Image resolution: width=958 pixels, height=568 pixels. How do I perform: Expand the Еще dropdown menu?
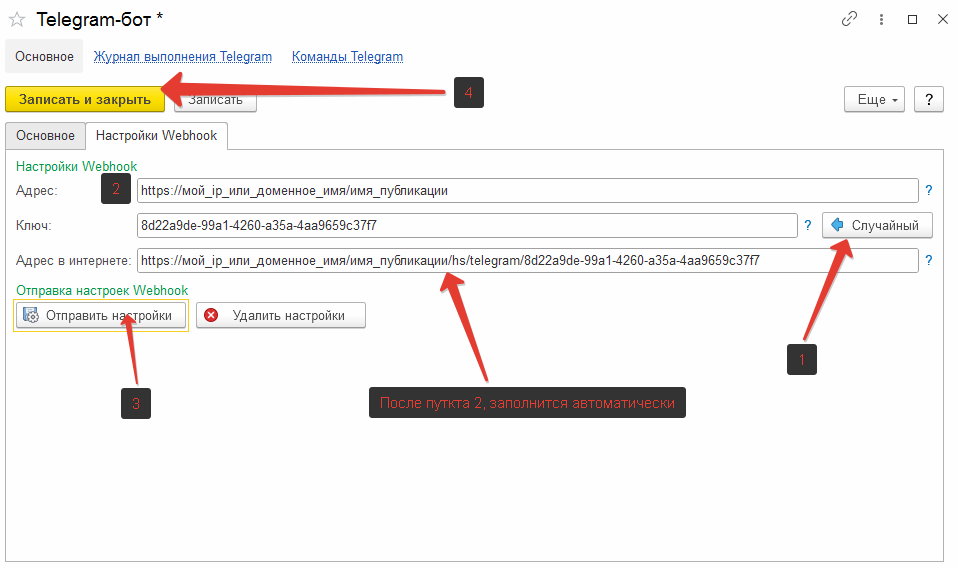tap(878, 99)
